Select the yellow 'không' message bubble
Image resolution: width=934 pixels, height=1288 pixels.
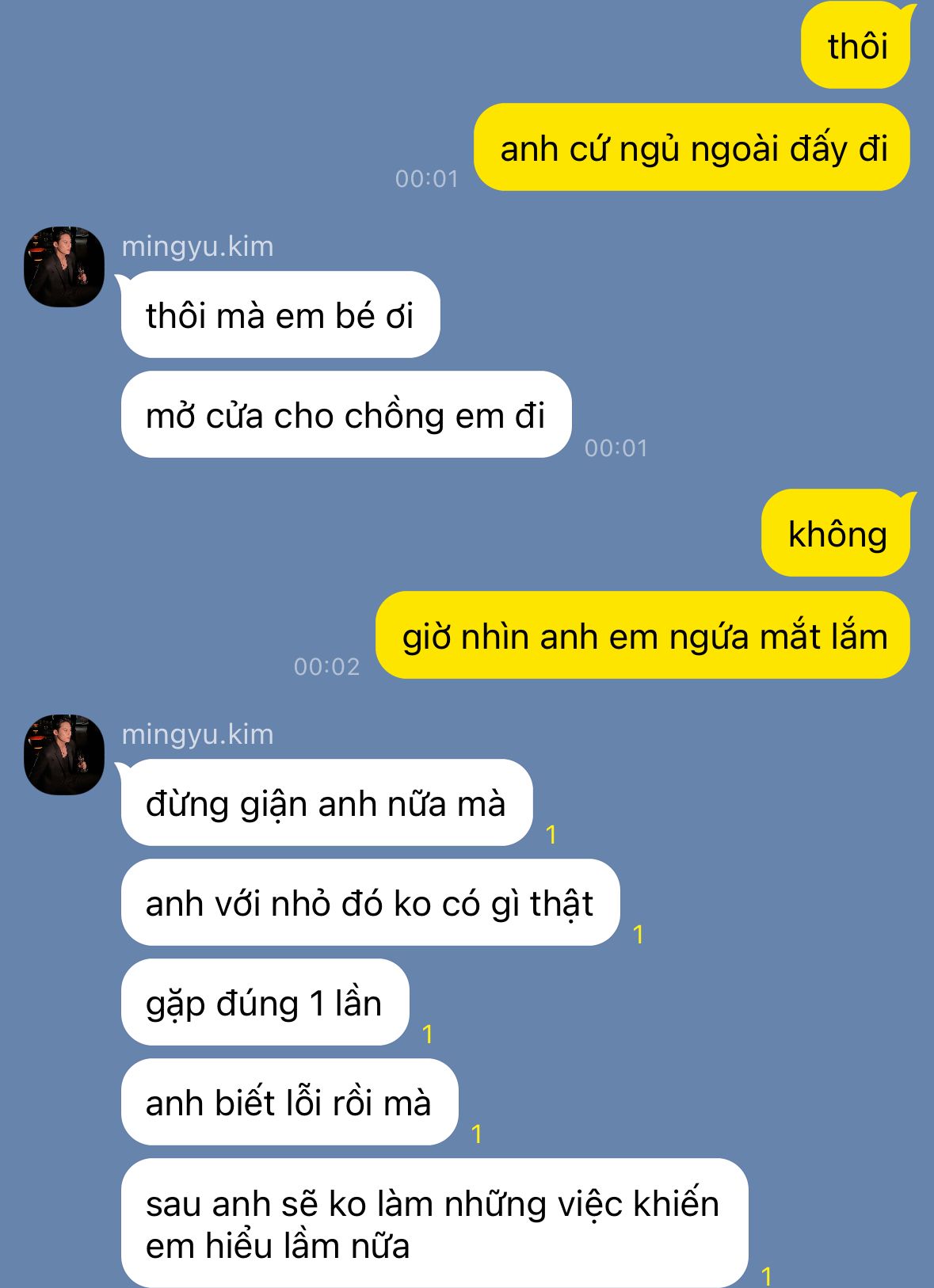[x=837, y=533]
